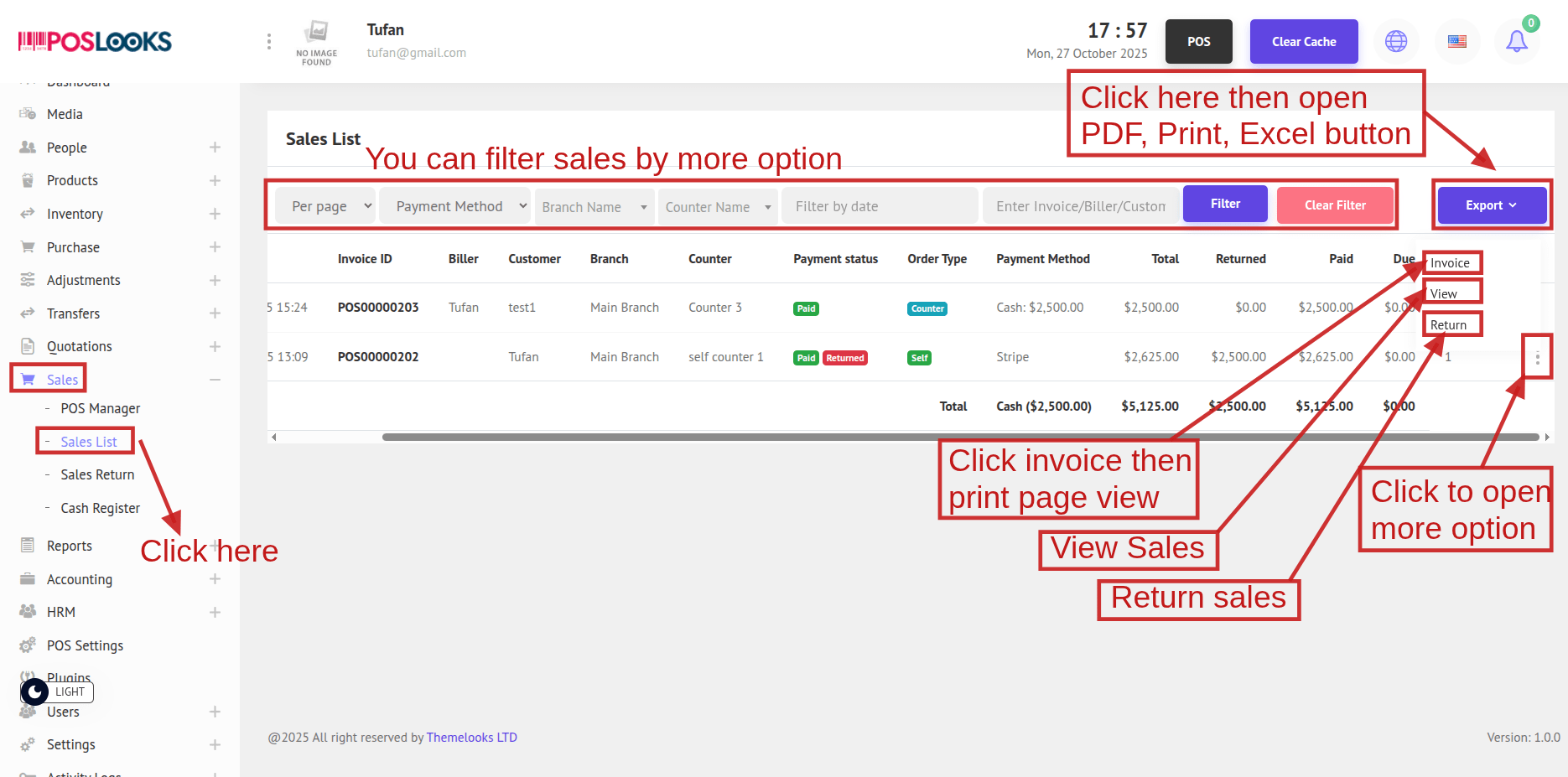1568x777 pixels.
Task: Click the blue Filter button
Action: [1224, 204]
